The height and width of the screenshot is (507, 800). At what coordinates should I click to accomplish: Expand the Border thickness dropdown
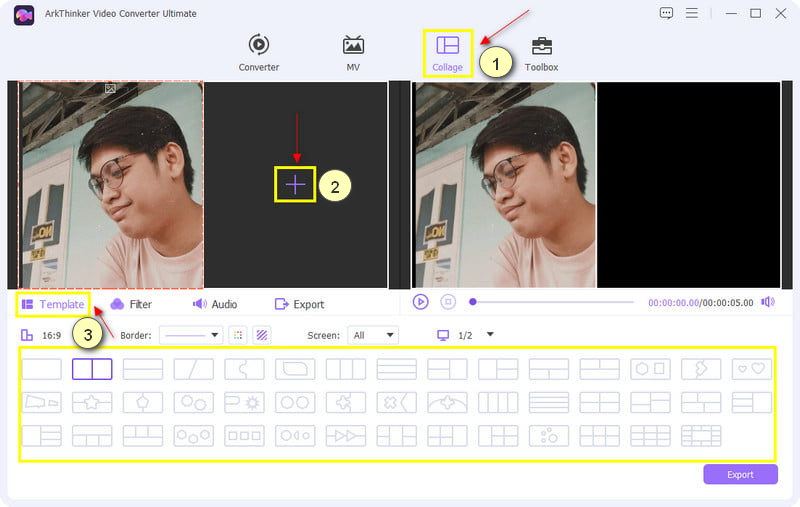(x=191, y=335)
